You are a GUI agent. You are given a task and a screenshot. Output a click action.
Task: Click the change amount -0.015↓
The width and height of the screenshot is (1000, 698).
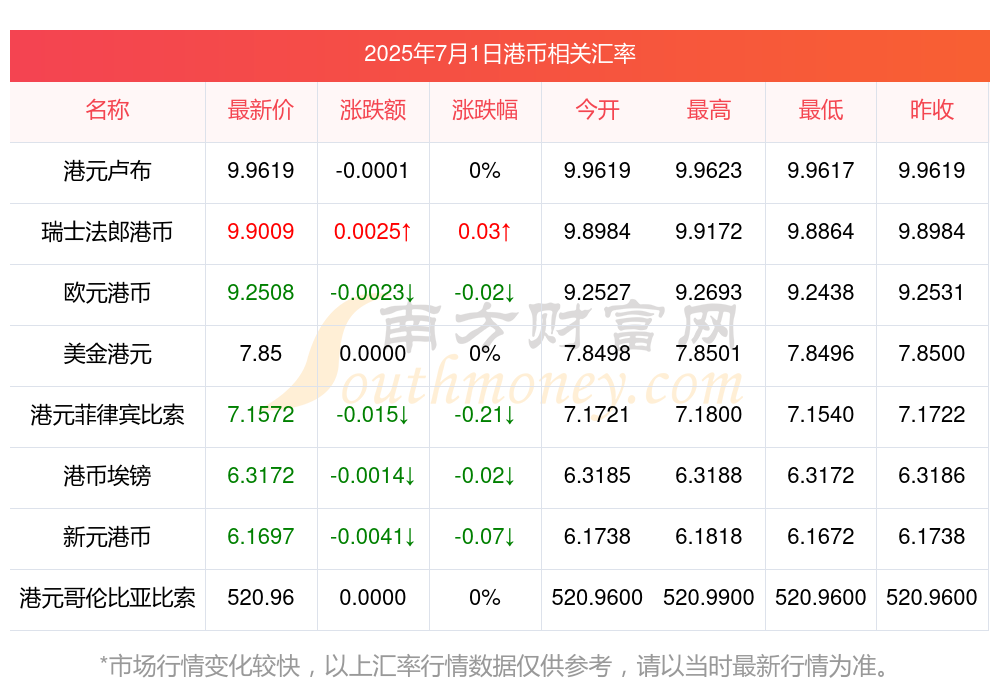point(372,414)
